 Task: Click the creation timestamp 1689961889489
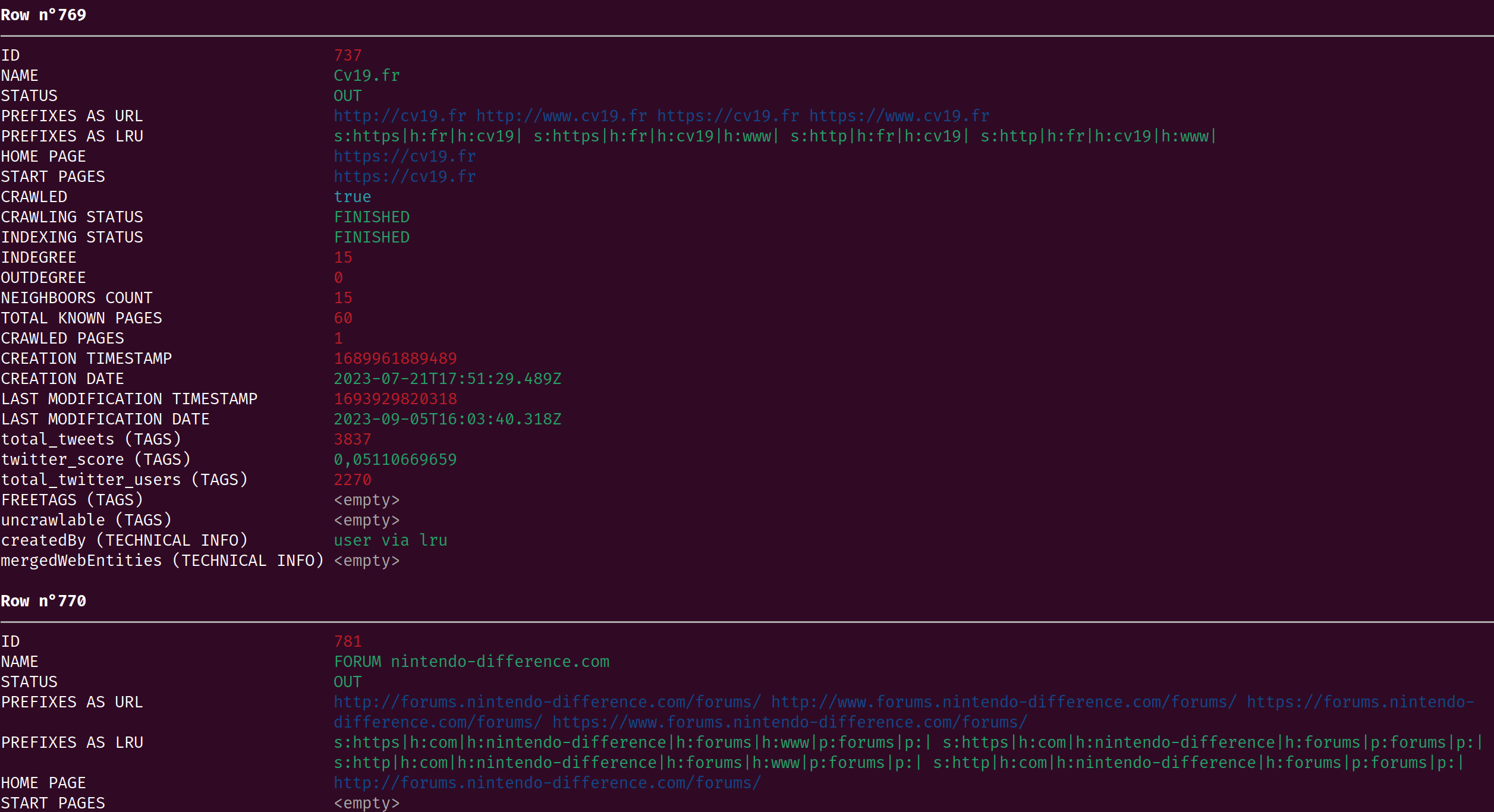[395, 358]
